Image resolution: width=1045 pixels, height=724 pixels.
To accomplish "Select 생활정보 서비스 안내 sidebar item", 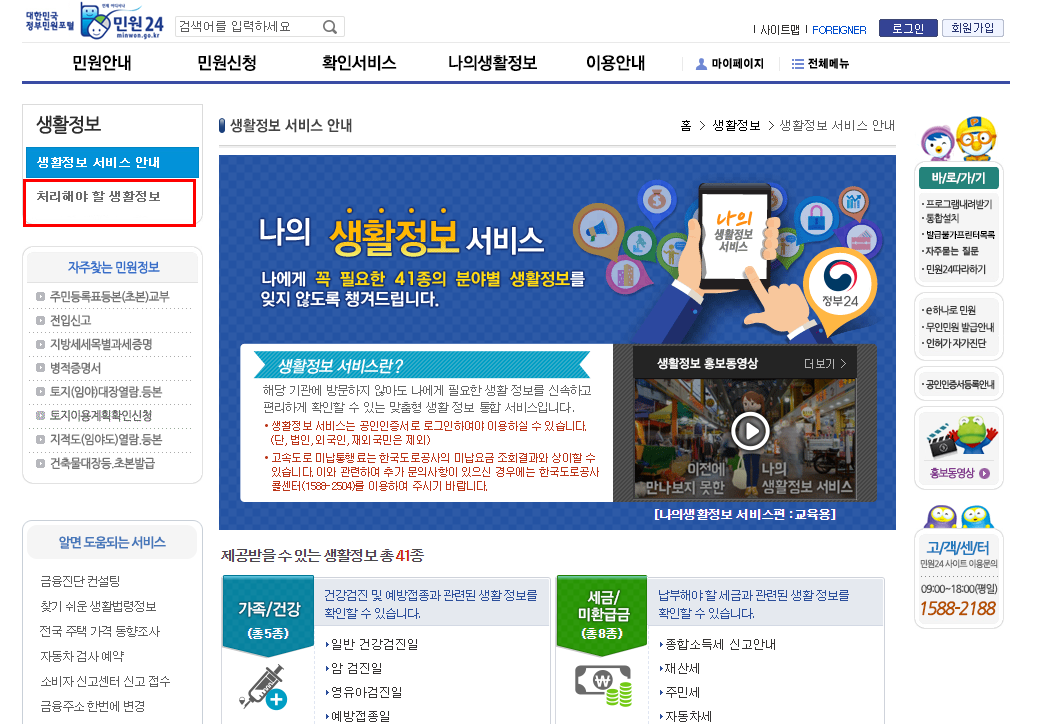I will click(x=112, y=163).
